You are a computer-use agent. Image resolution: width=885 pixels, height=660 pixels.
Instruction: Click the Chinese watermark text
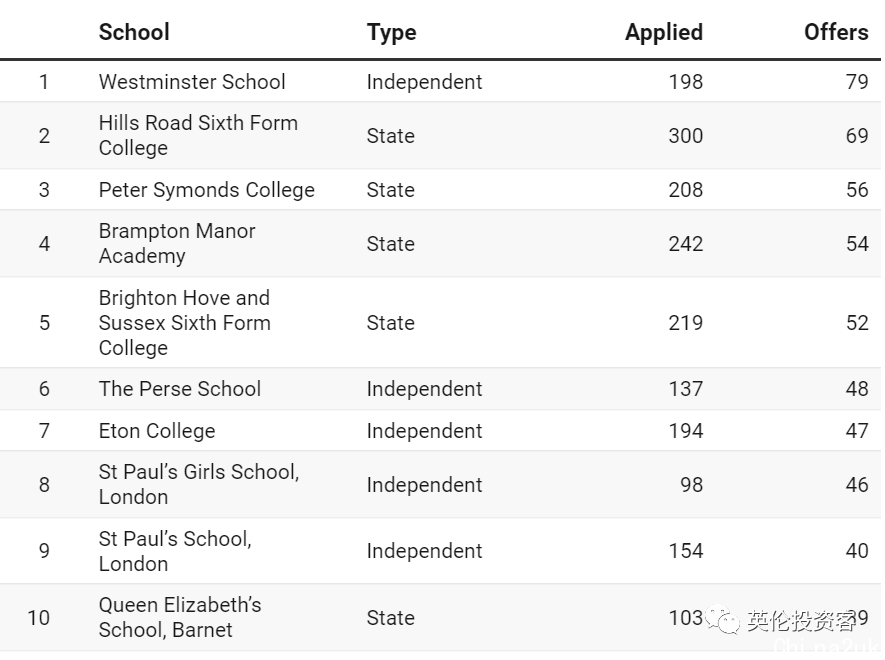(x=801, y=621)
